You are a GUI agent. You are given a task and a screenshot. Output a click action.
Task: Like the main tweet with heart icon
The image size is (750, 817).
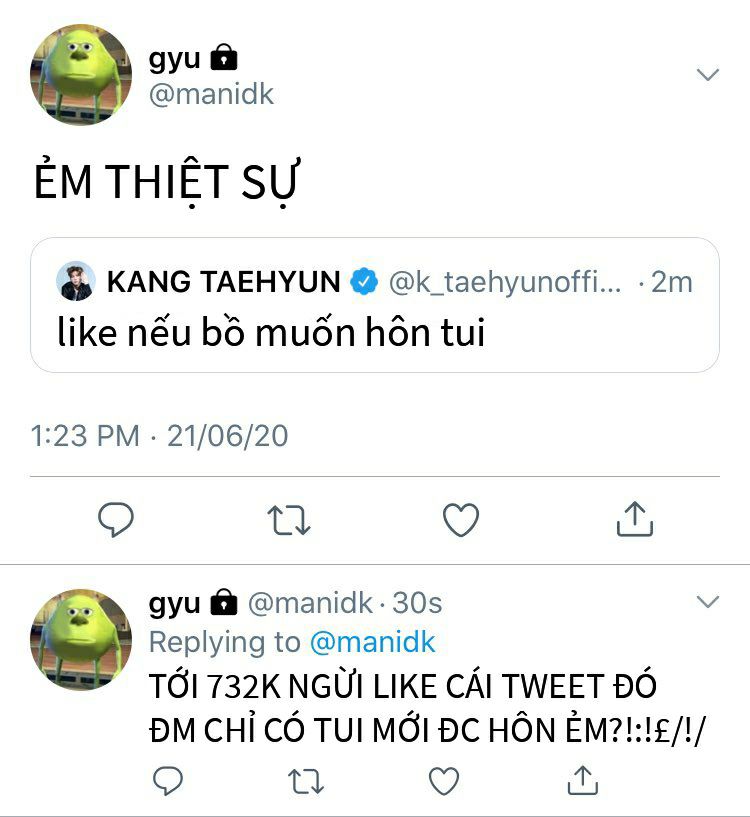[461, 520]
